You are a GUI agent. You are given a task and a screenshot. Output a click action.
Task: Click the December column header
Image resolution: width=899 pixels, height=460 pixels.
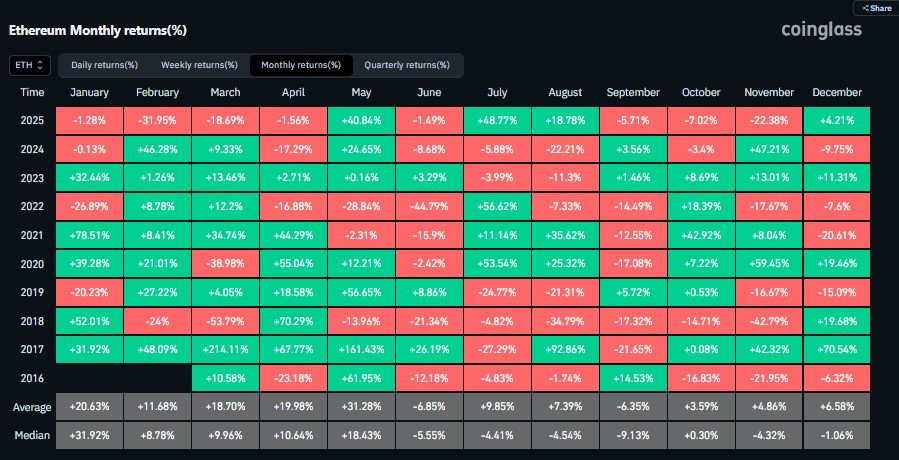coord(837,92)
